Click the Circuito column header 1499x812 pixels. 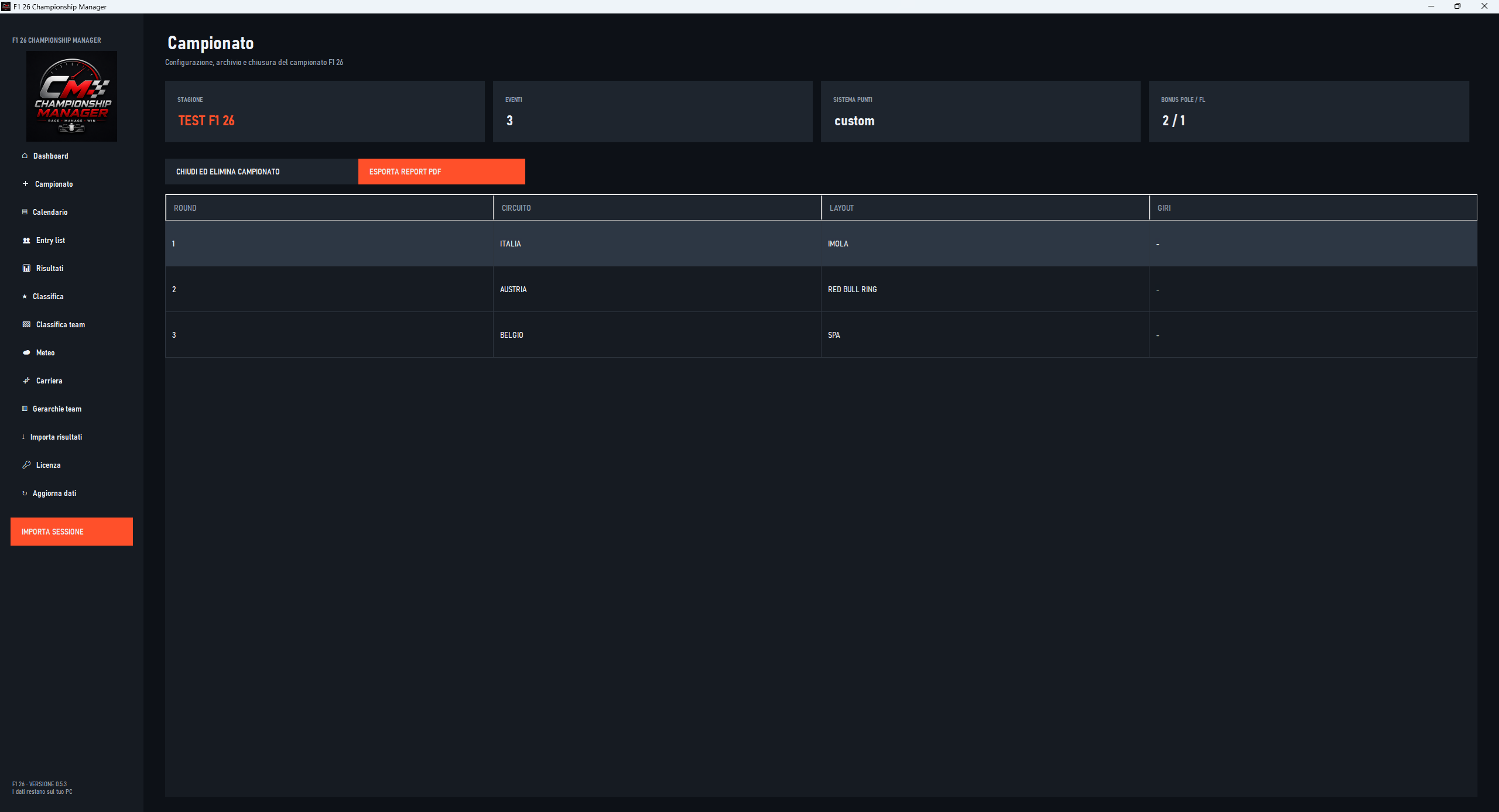pyautogui.click(x=658, y=208)
